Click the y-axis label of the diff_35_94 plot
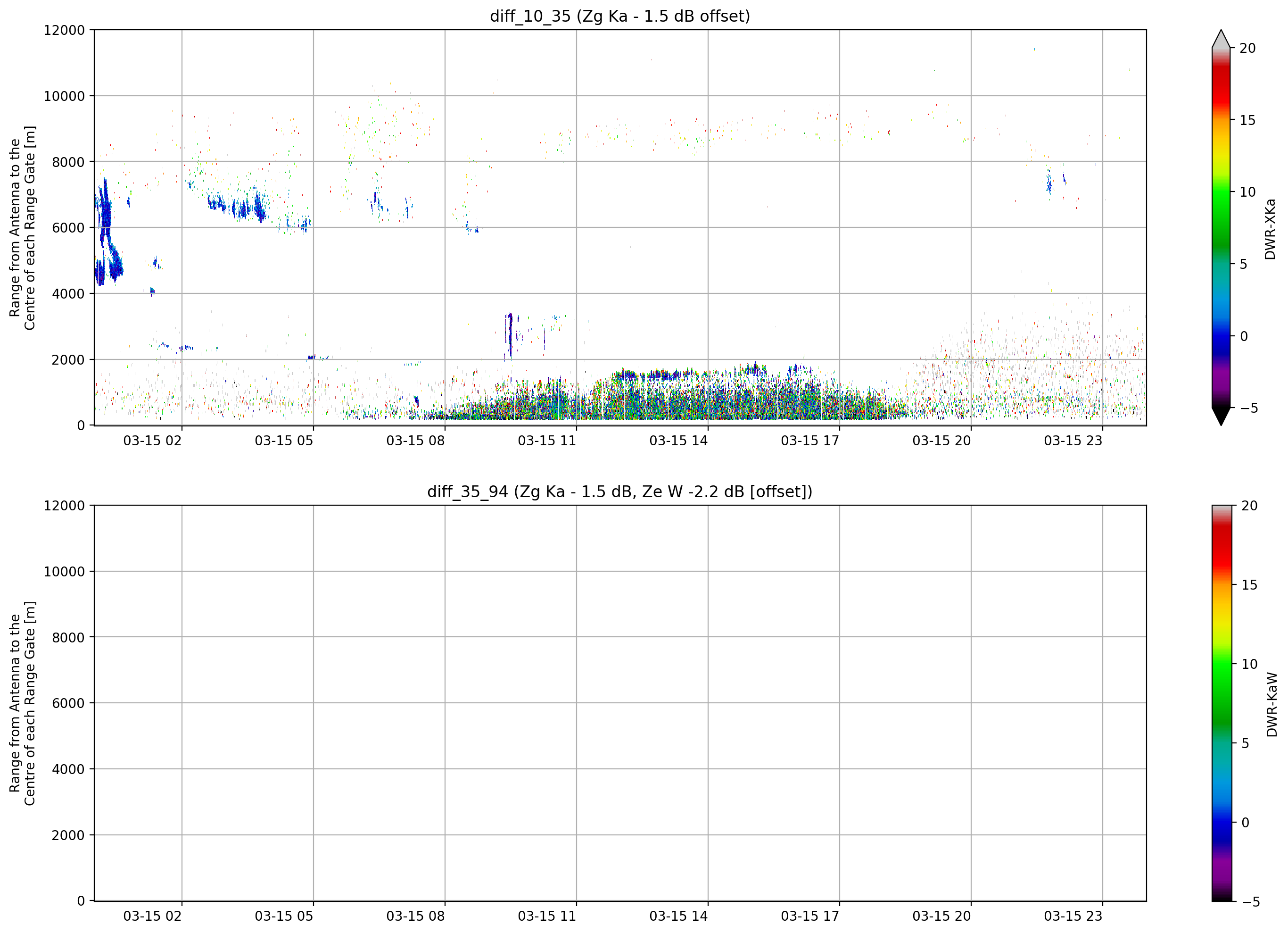Image resolution: width=1288 pixels, height=933 pixels. 22,703
